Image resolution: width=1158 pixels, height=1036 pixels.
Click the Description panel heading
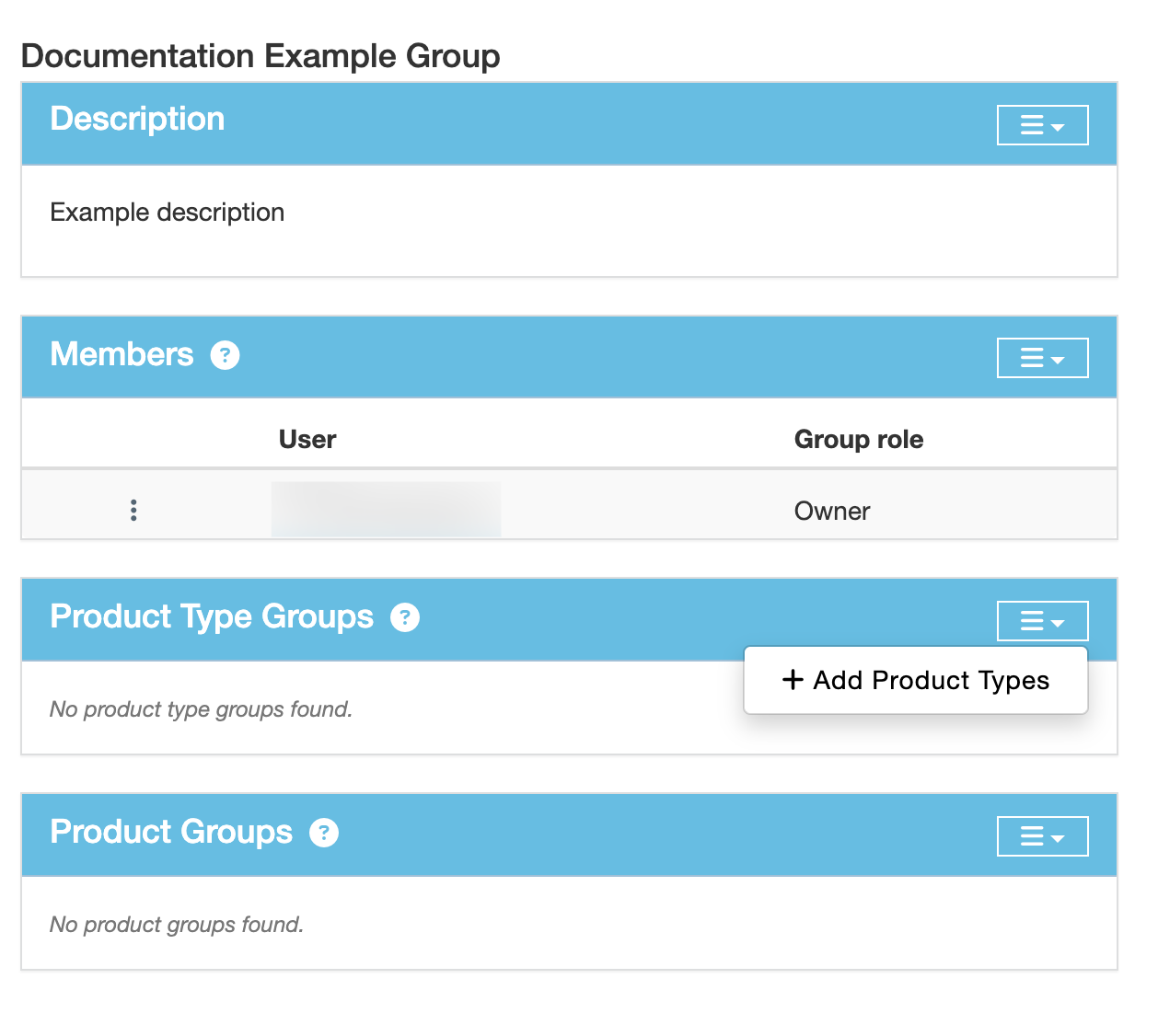(137, 120)
